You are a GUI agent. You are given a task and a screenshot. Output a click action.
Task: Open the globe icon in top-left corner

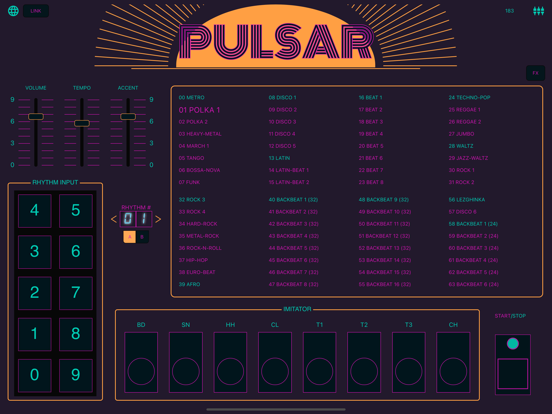tap(13, 11)
